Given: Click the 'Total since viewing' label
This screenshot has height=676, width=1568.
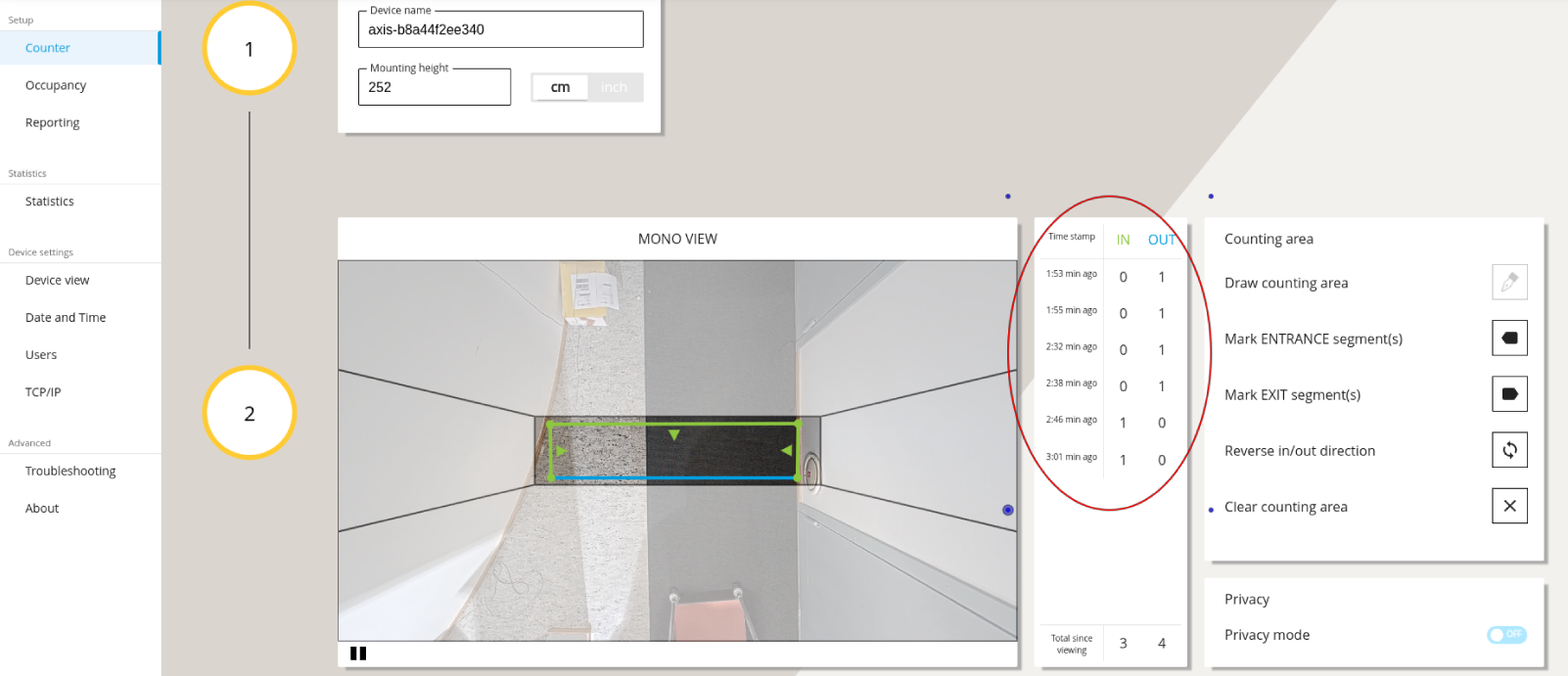Looking at the screenshot, I should coord(1072,644).
